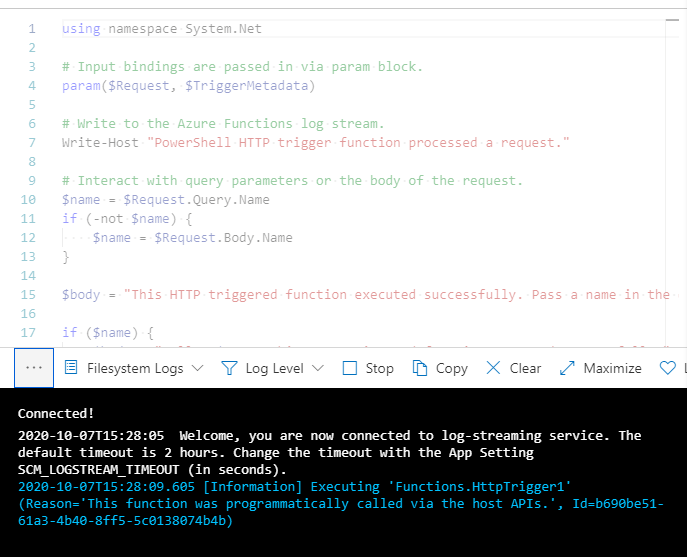The height and width of the screenshot is (557, 687).
Task: Click the 'Connected!' message in the log
Action: (x=56, y=413)
